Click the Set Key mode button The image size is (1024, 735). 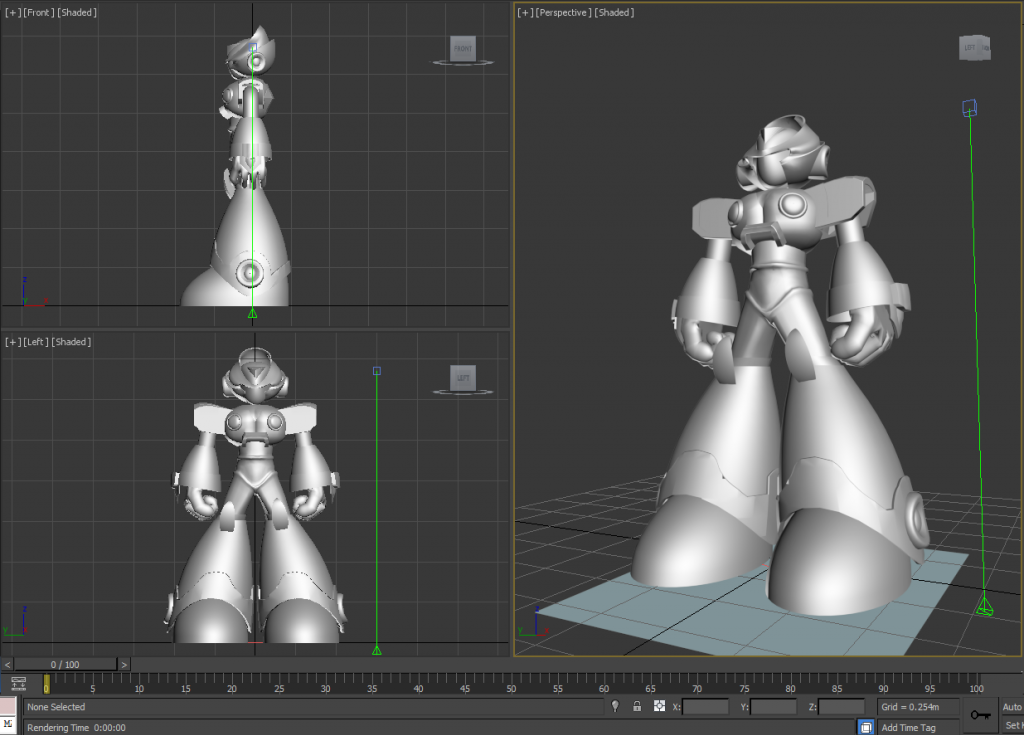[x=1014, y=725]
